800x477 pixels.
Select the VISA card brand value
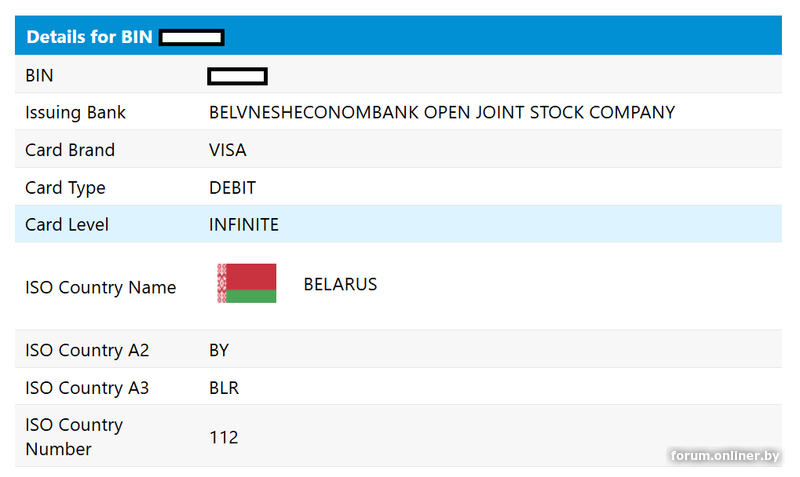227,150
